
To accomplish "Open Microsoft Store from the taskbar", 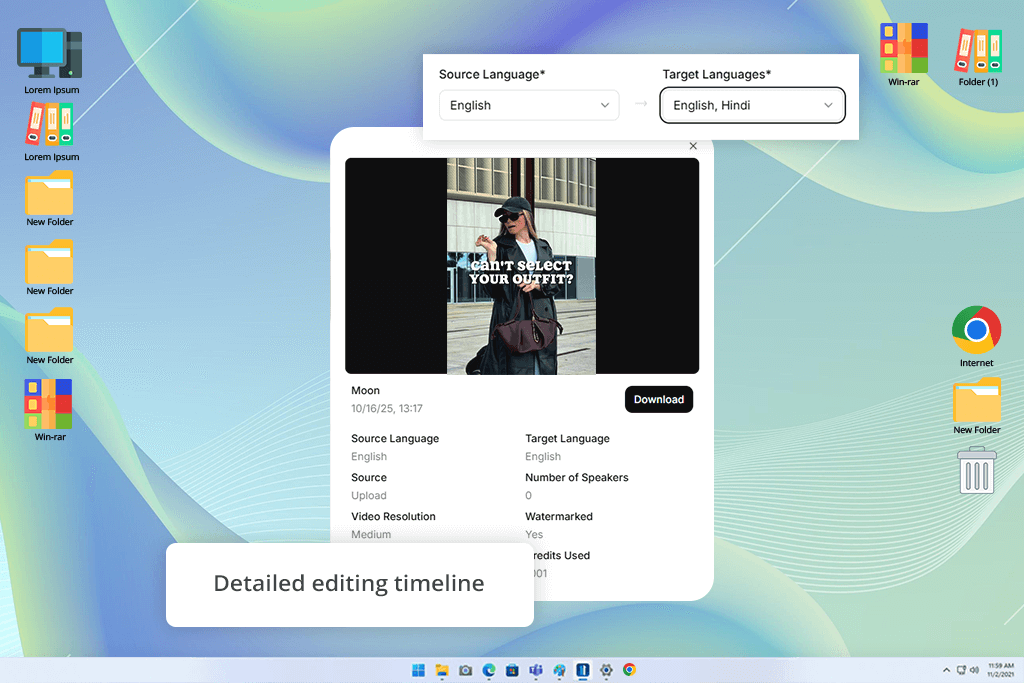I will [x=512, y=670].
